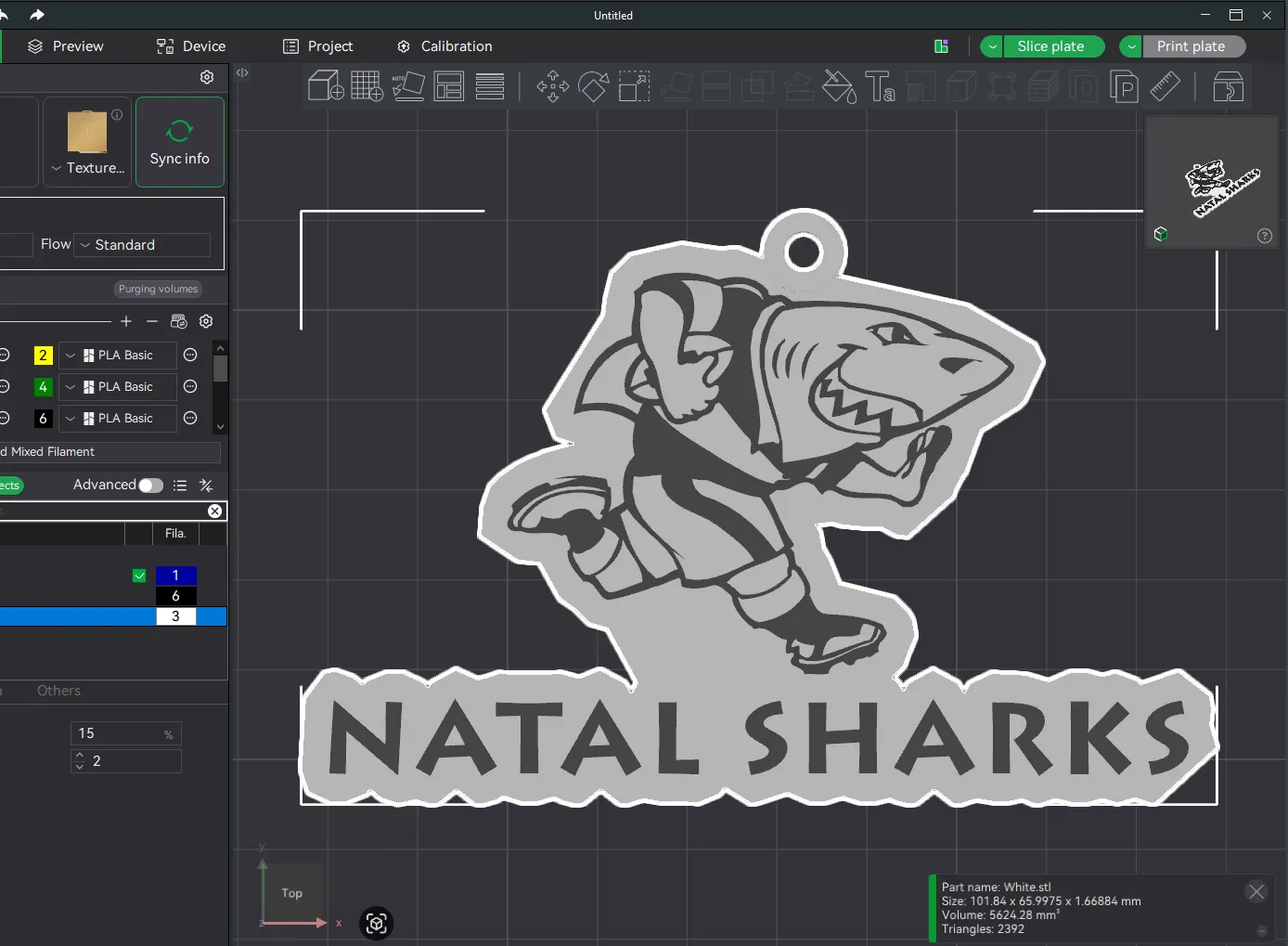Image resolution: width=1288 pixels, height=946 pixels.
Task: Switch to the Project tab
Action: point(317,46)
